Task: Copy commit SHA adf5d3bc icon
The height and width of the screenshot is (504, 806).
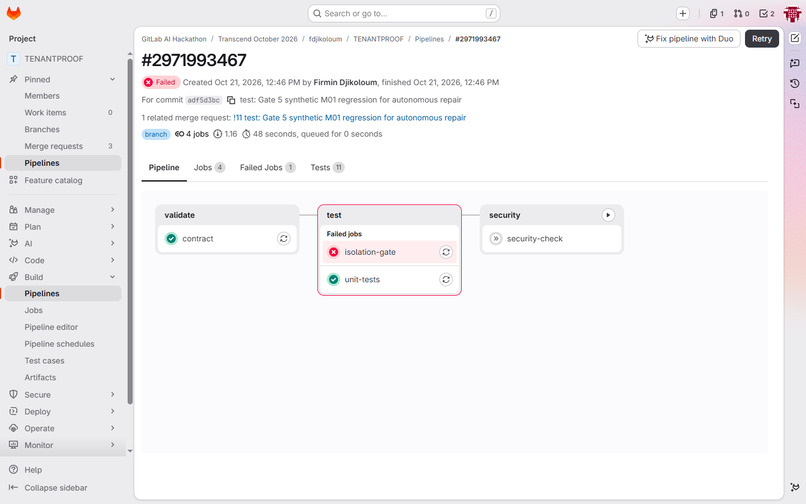Action: (231, 100)
